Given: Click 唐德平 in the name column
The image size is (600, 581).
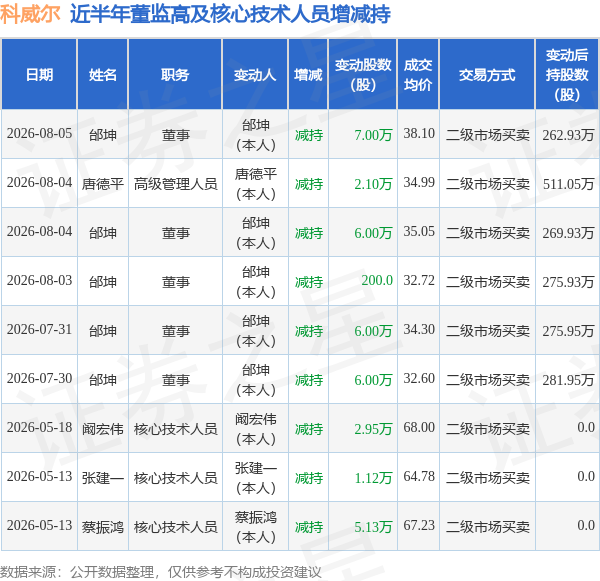Looking at the screenshot, I should [103, 184].
